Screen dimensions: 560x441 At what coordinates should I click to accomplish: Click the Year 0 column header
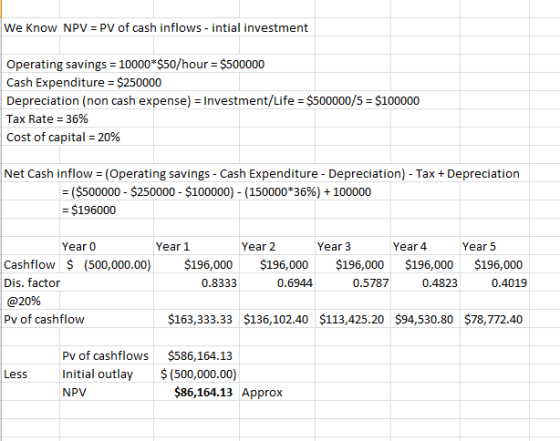click(x=79, y=246)
